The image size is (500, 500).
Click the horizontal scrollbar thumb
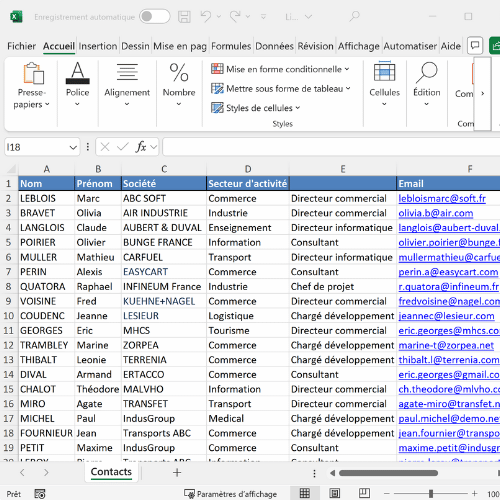(388, 473)
